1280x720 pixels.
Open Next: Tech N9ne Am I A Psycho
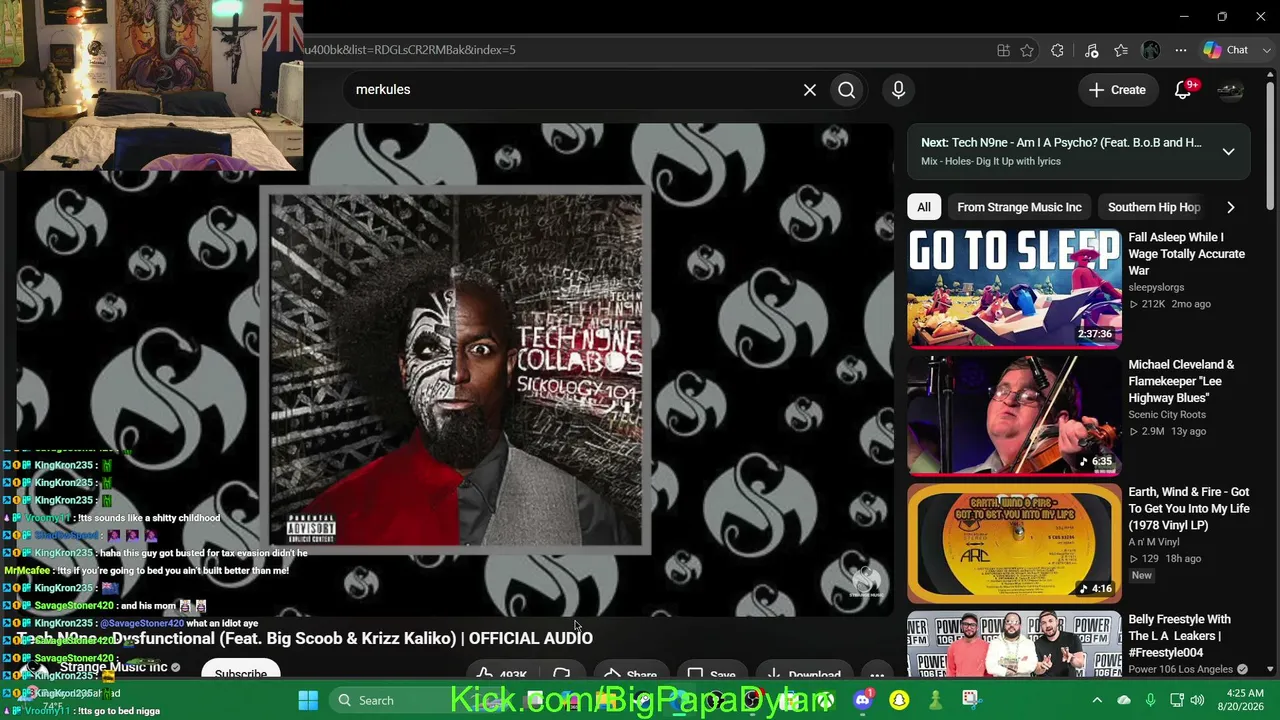click(1061, 143)
